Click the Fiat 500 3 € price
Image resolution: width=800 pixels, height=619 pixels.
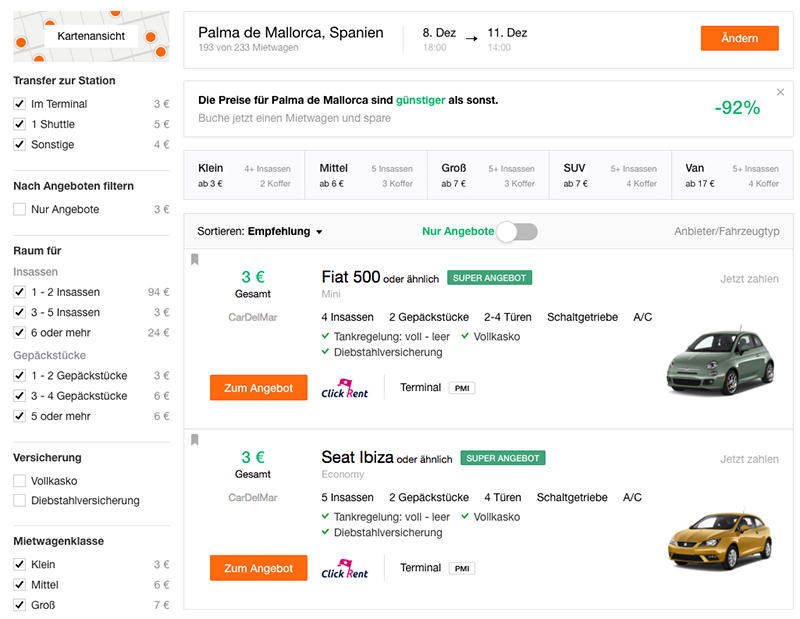pos(253,277)
